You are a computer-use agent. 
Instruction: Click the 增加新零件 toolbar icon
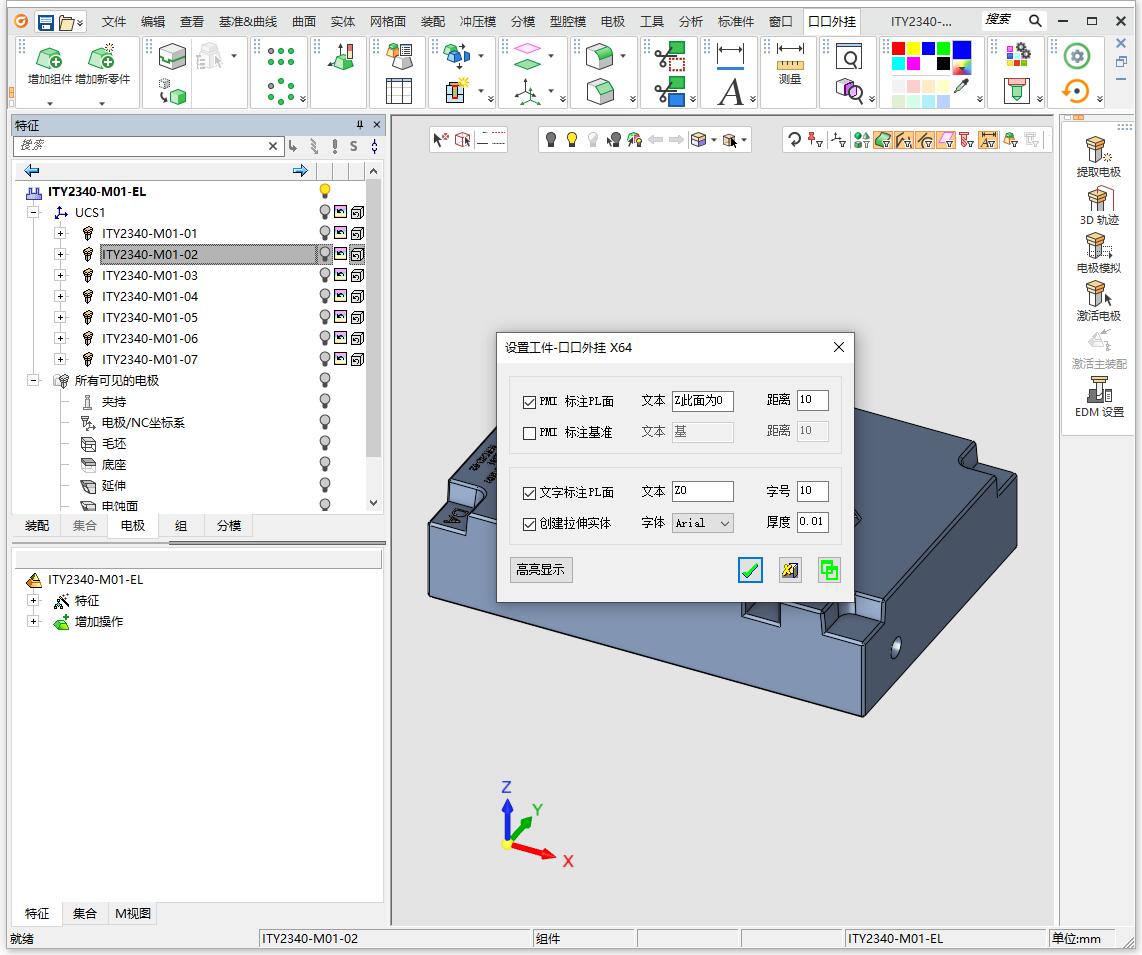click(102, 61)
